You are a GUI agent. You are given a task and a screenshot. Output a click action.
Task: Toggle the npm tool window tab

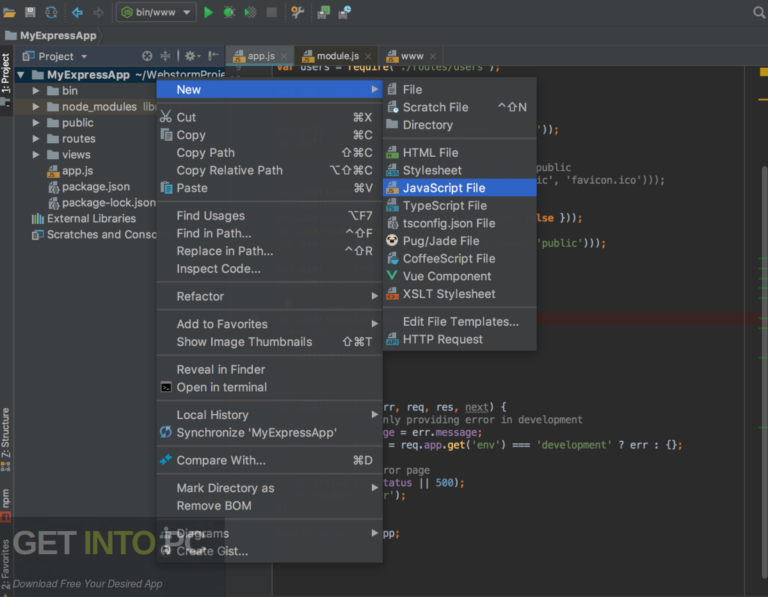pos(5,499)
